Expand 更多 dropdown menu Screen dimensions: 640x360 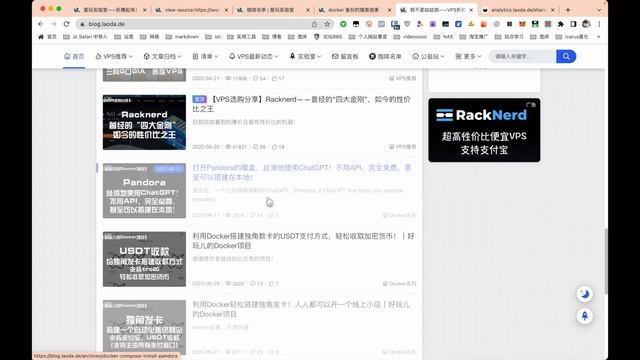click(468, 56)
